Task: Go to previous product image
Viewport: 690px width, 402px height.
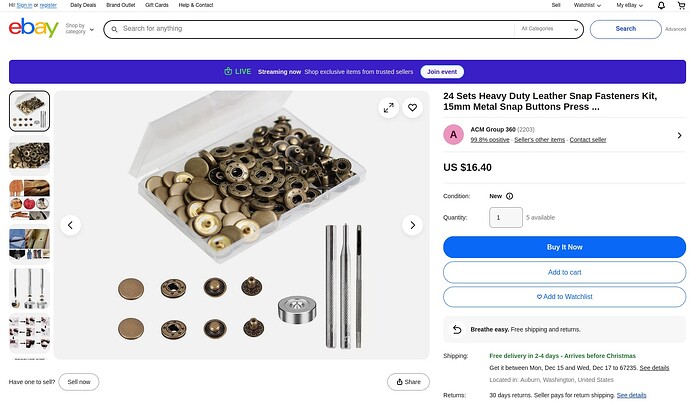Action: coord(70,225)
